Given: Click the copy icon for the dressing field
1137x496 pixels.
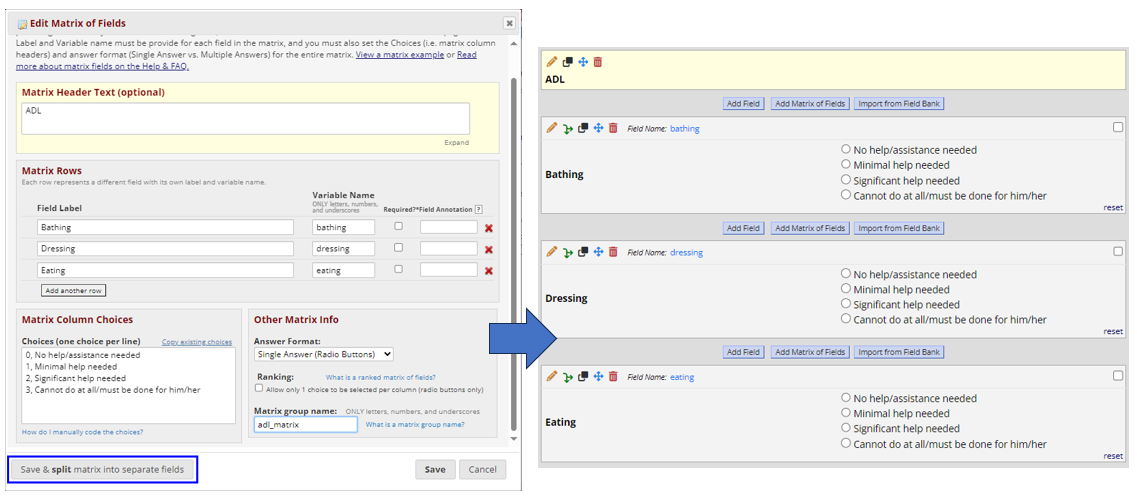Looking at the screenshot, I should point(583,252).
